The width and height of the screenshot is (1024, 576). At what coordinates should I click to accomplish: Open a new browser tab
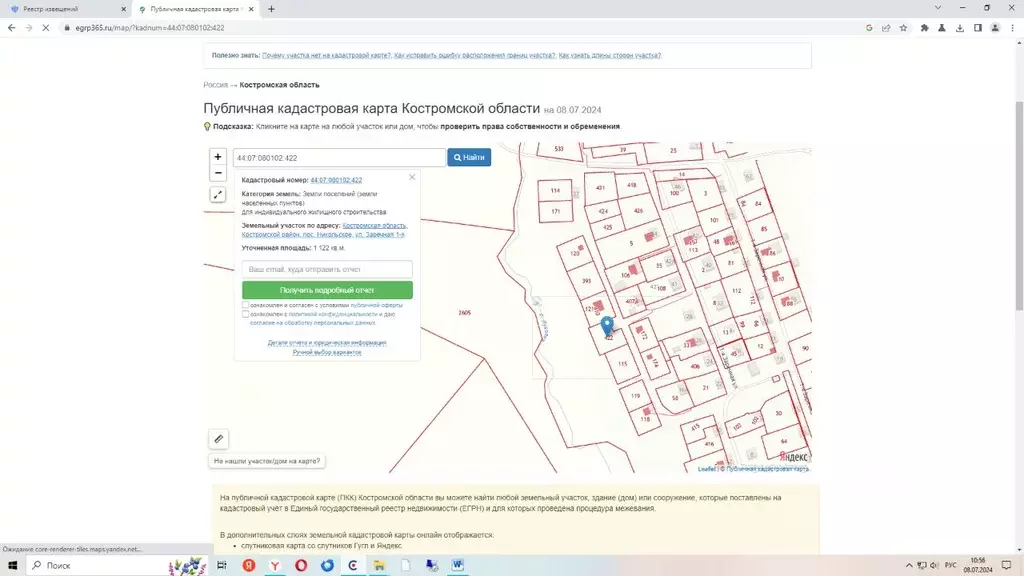pos(271,8)
